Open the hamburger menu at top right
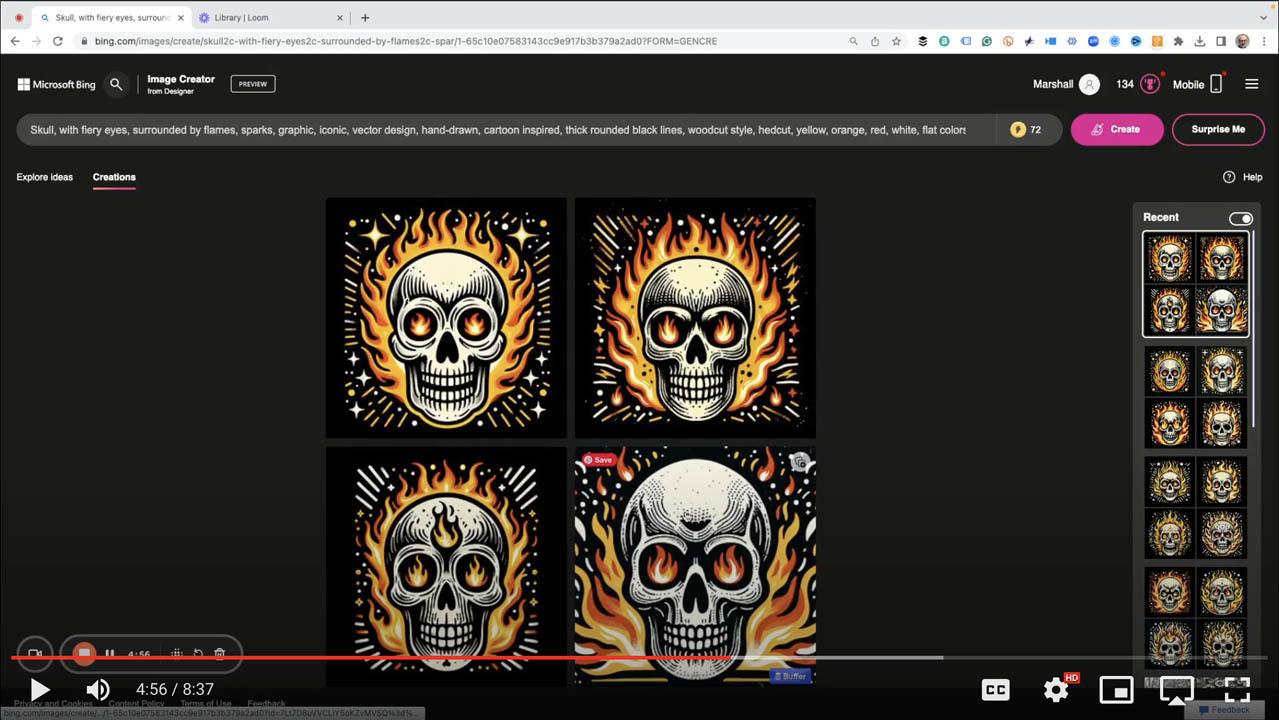1279x720 pixels. (1251, 85)
